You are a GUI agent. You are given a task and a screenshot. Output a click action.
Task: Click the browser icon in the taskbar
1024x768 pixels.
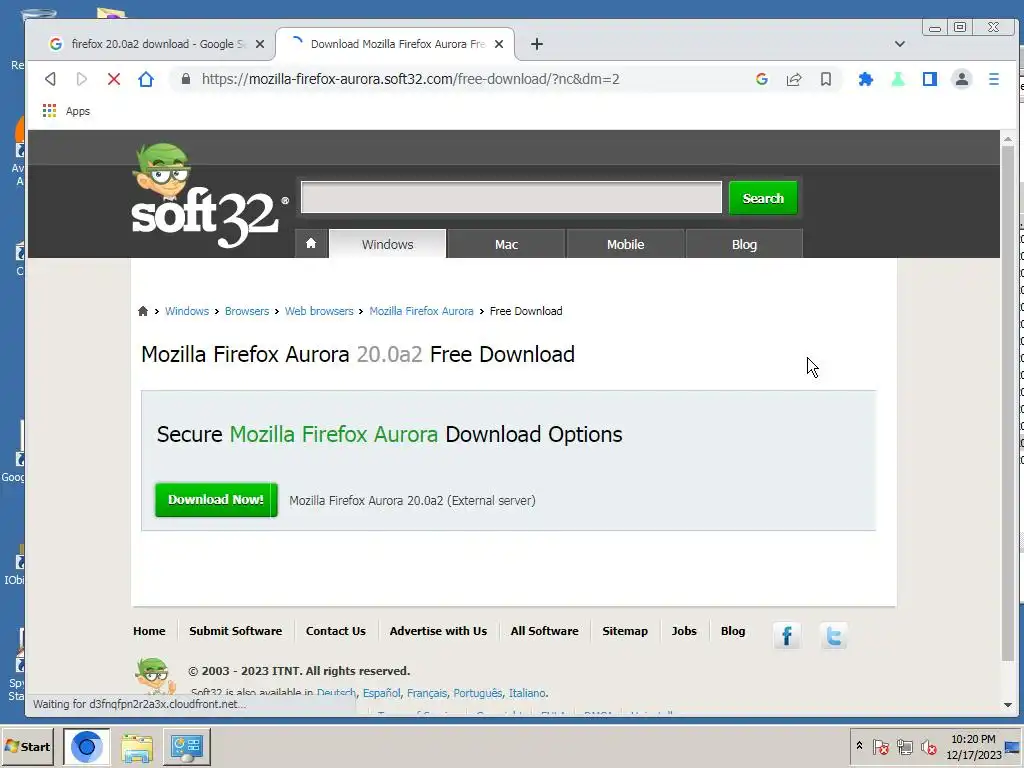point(86,746)
